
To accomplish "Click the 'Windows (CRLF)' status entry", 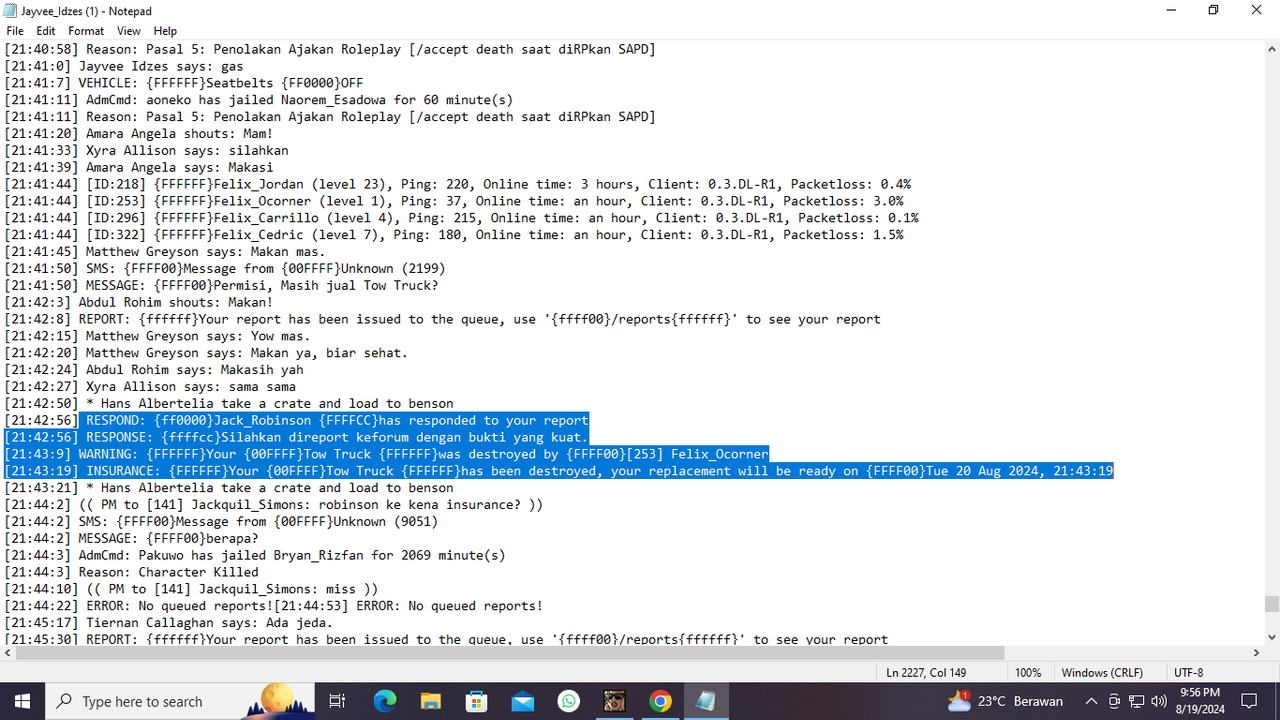I will pos(1102,673).
